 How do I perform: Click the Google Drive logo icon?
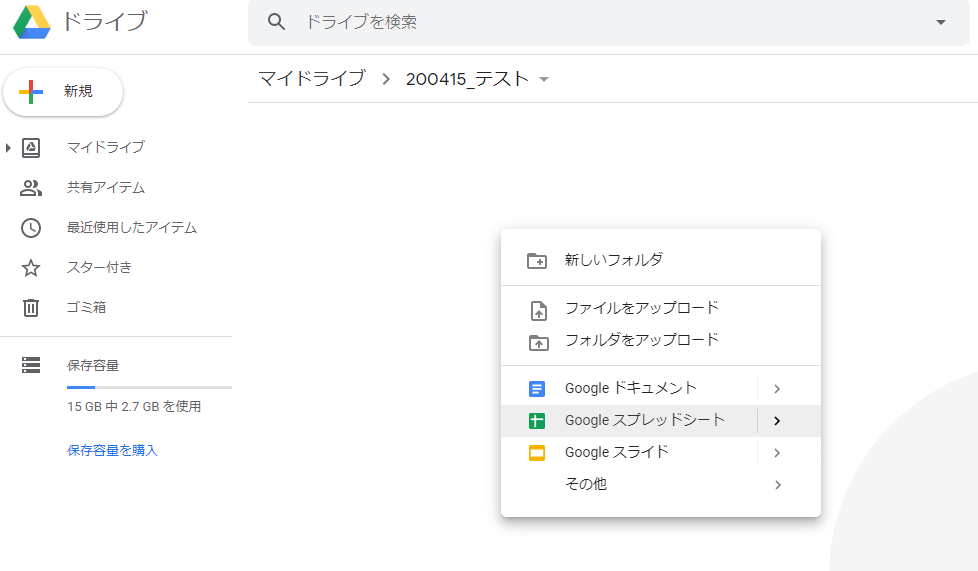tap(32, 22)
